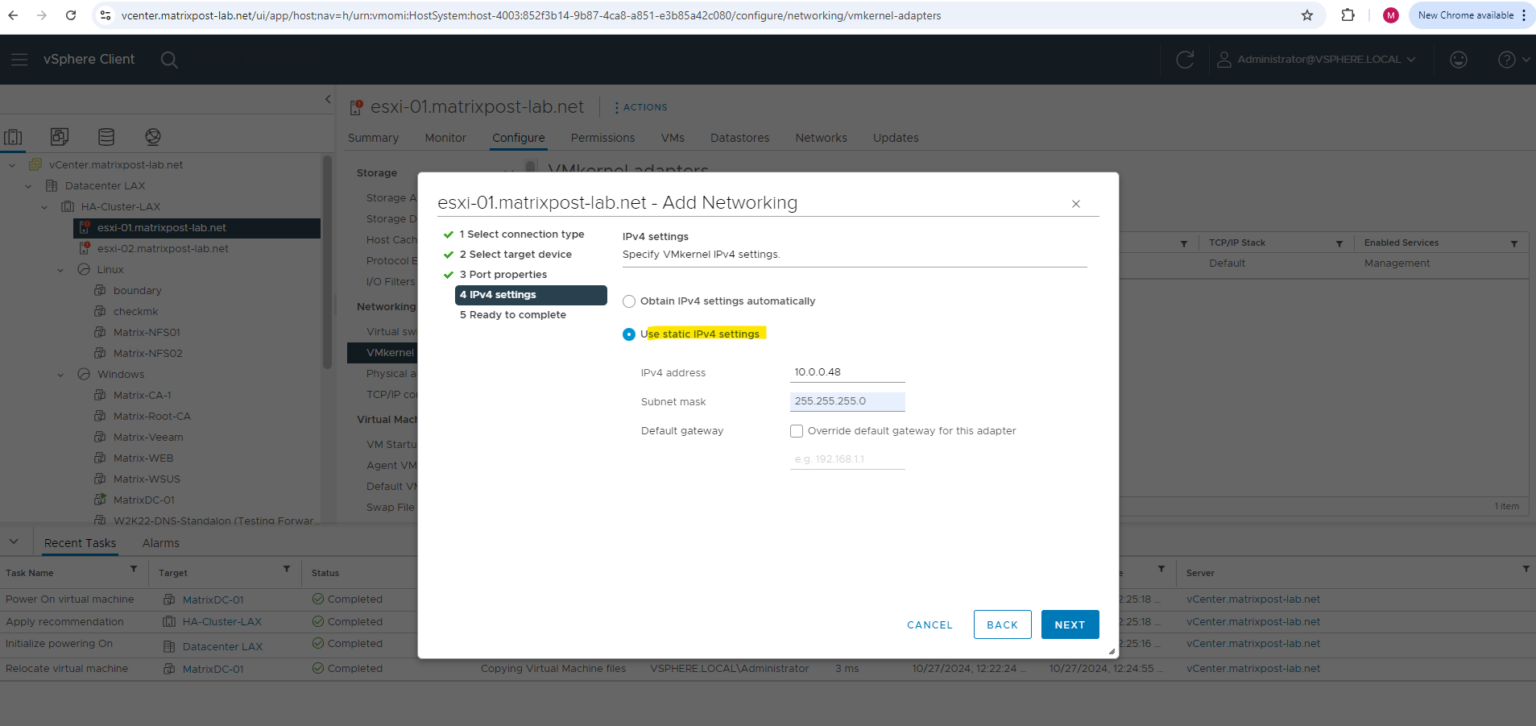Screen dimensions: 1536x726
Task: Select Use static IPv4 settings
Action: (629, 334)
